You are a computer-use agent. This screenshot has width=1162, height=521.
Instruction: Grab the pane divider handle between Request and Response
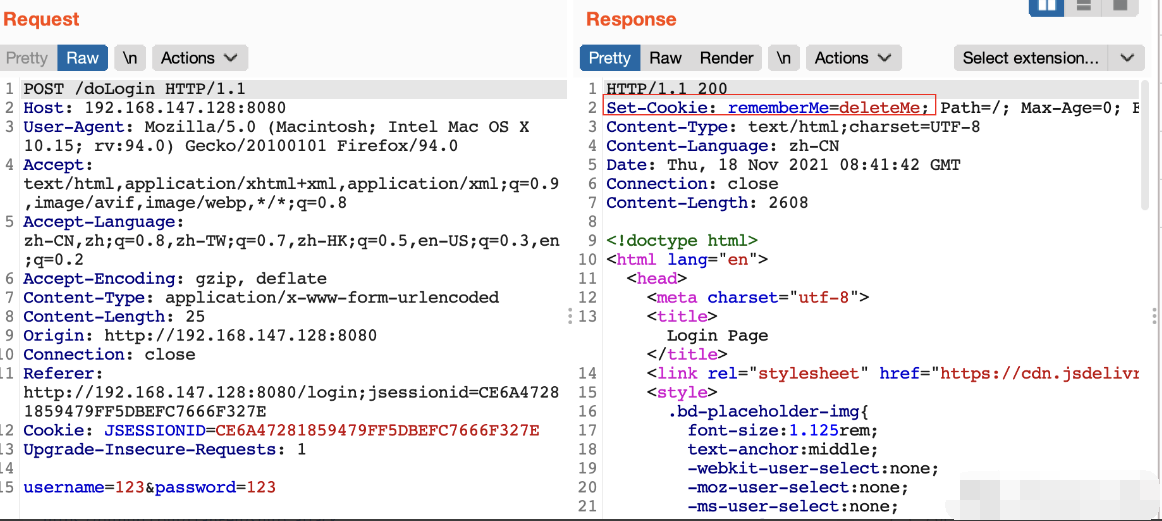570,316
